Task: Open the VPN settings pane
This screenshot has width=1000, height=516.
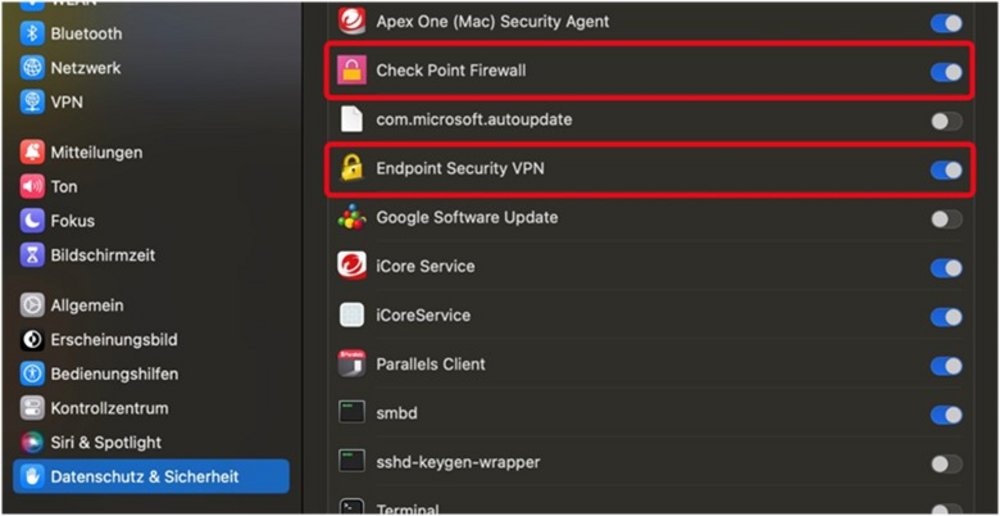Action: tap(66, 102)
